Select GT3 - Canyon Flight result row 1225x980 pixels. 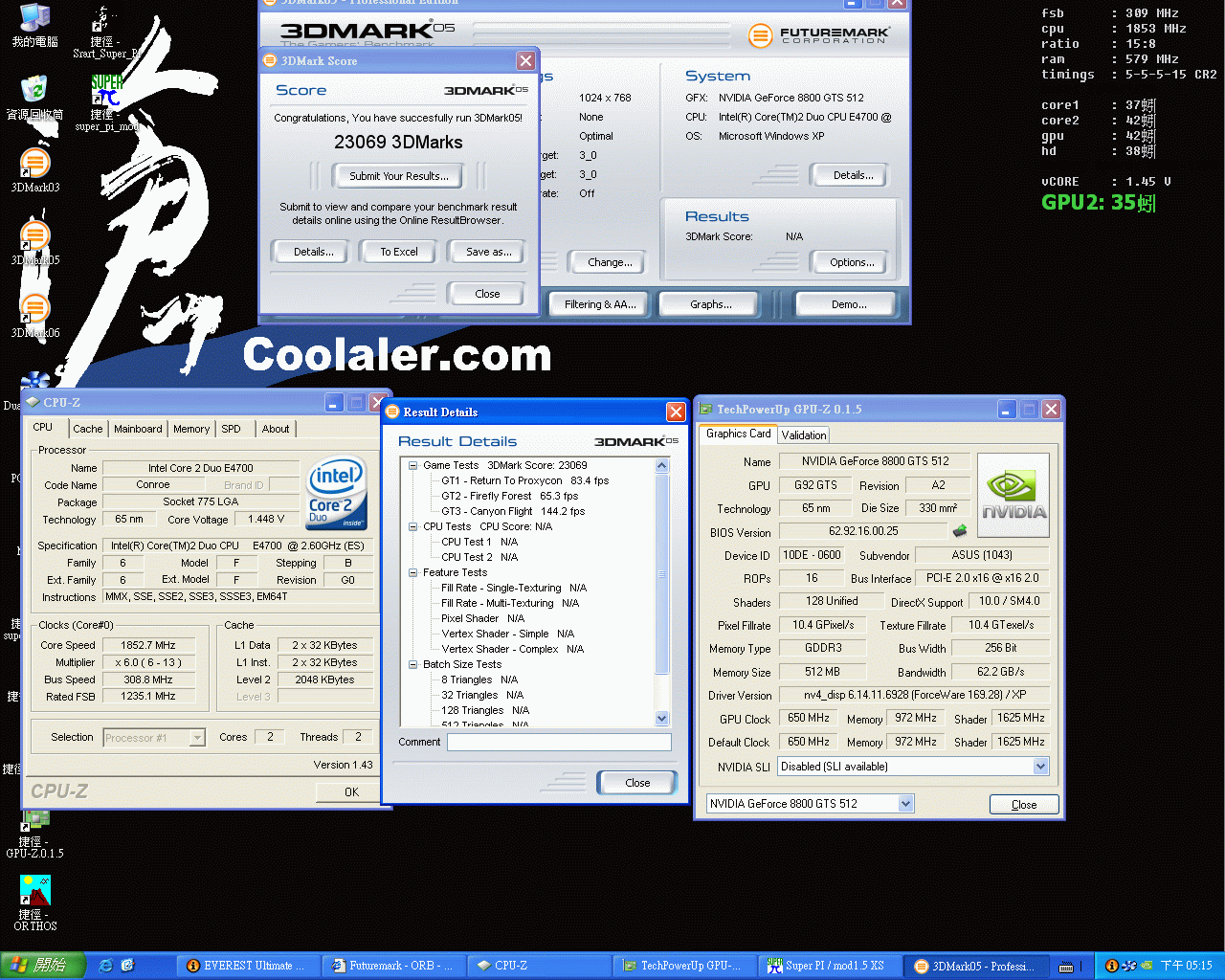pyautogui.click(x=513, y=512)
